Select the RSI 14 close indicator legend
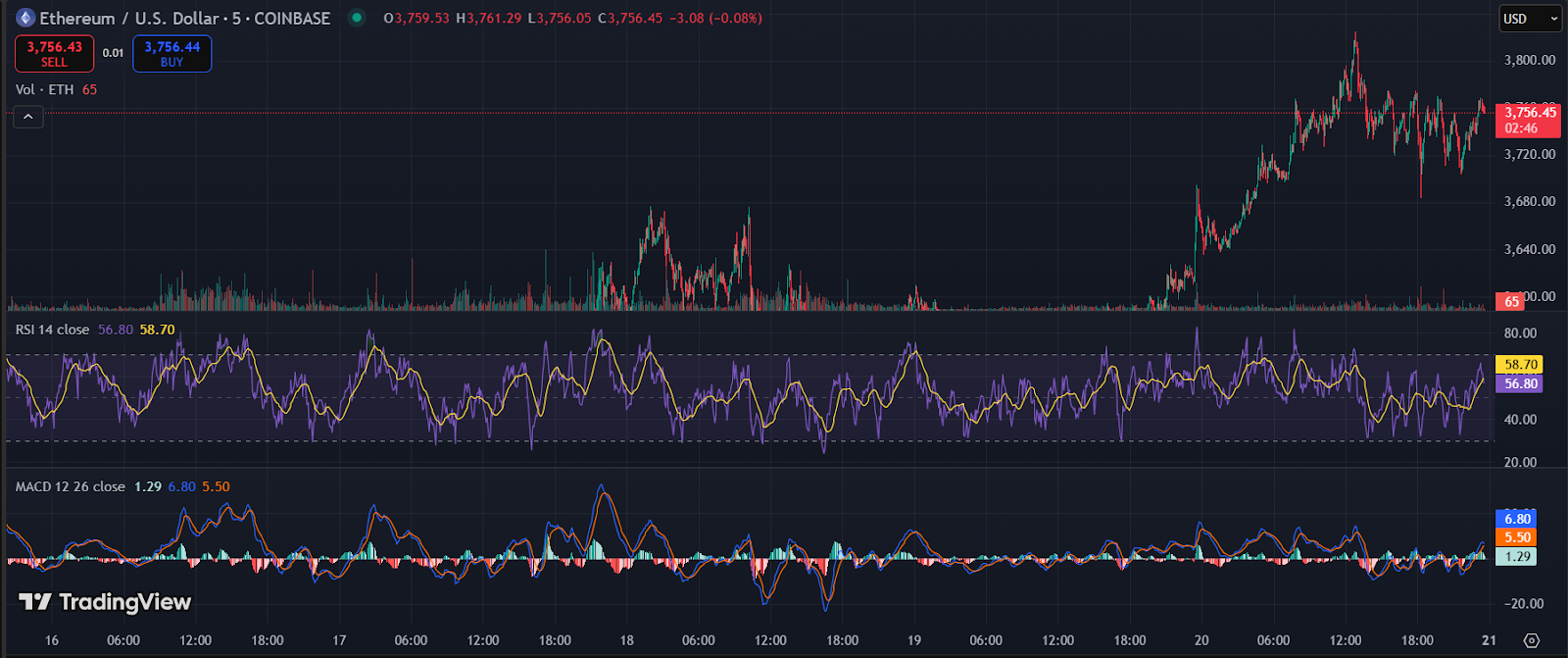1568x658 pixels. point(52,329)
